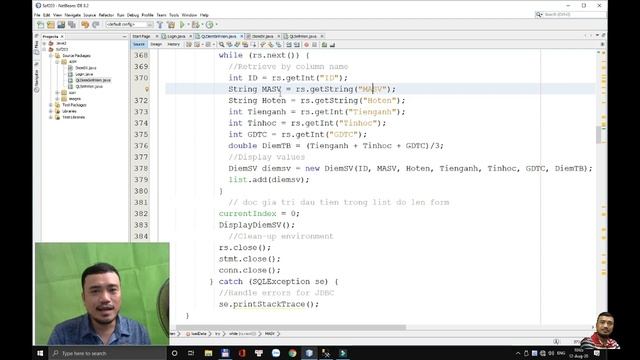Viewport: 640px width, 360px height.
Task: Select Login.java in the project tree
Action: tap(84, 74)
